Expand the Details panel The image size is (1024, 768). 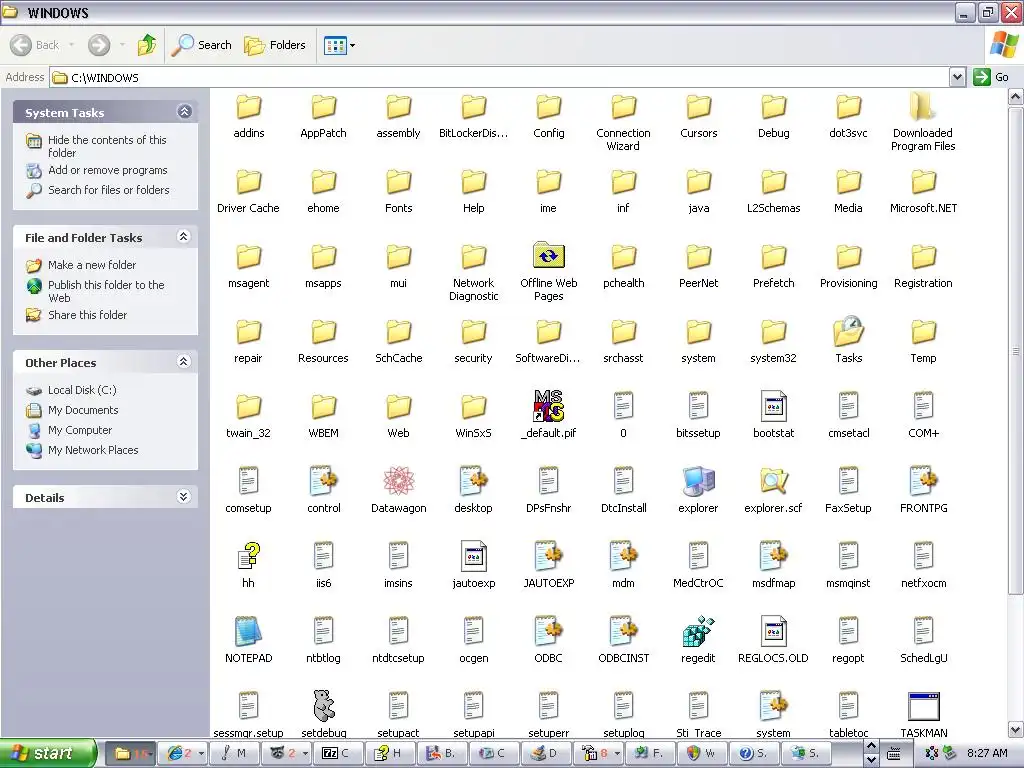point(184,496)
